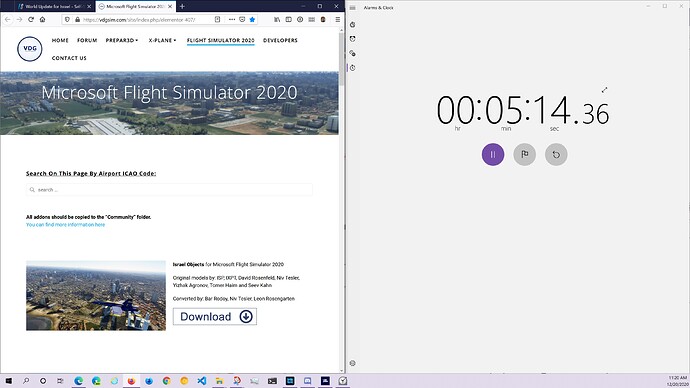Open Task View from the taskbar

[x=60, y=381]
